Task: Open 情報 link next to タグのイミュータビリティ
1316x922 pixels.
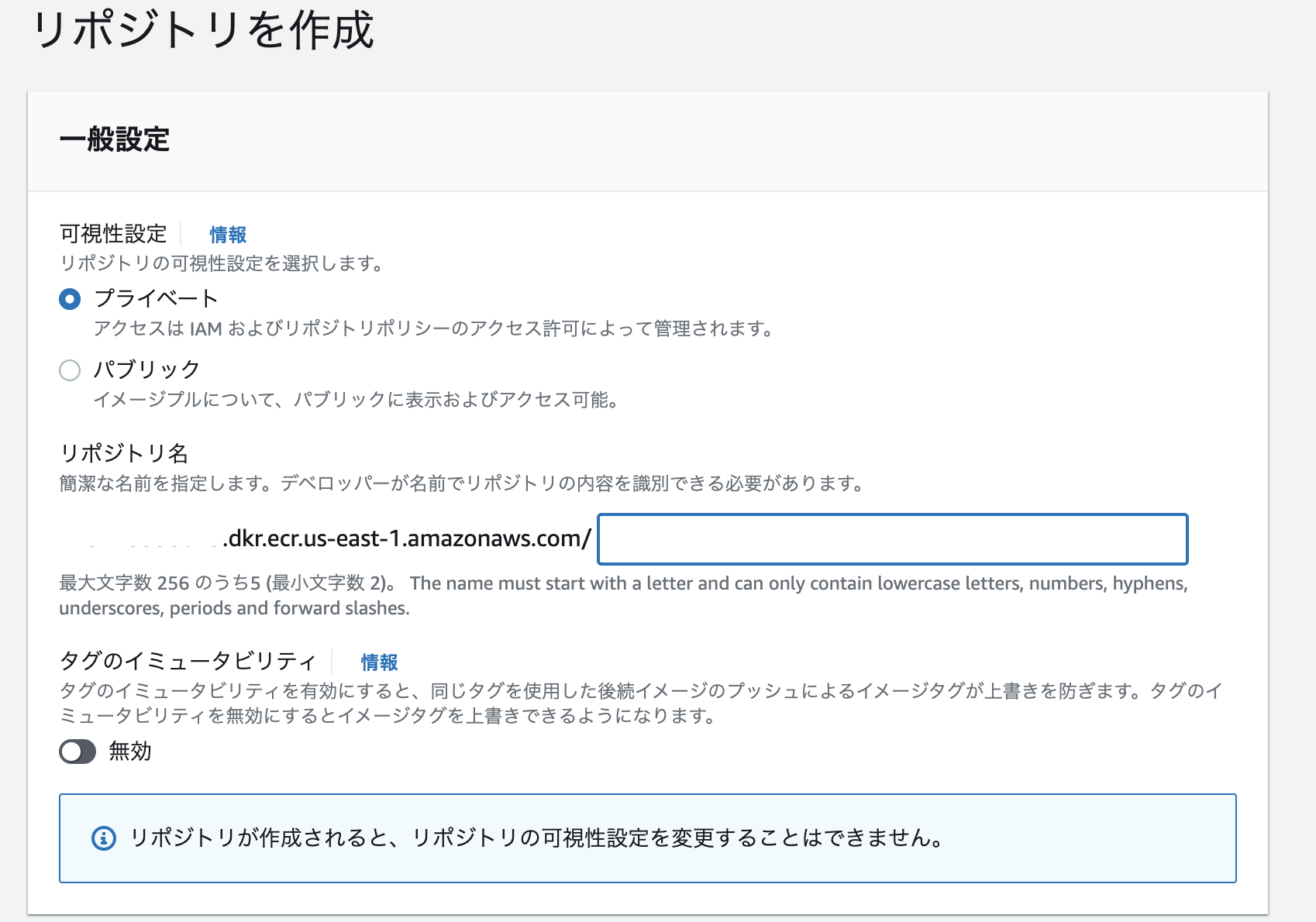Action: [378, 662]
